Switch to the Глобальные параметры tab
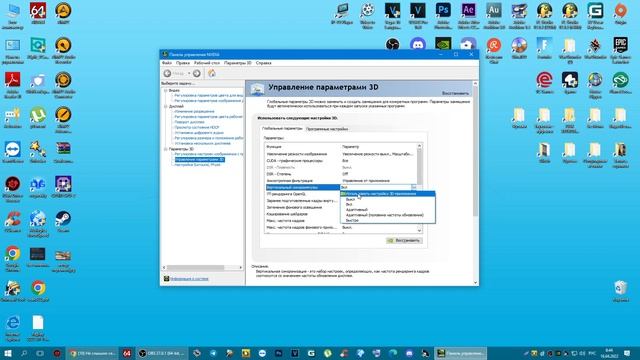Screen dimensions: 640x360 (282, 129)
